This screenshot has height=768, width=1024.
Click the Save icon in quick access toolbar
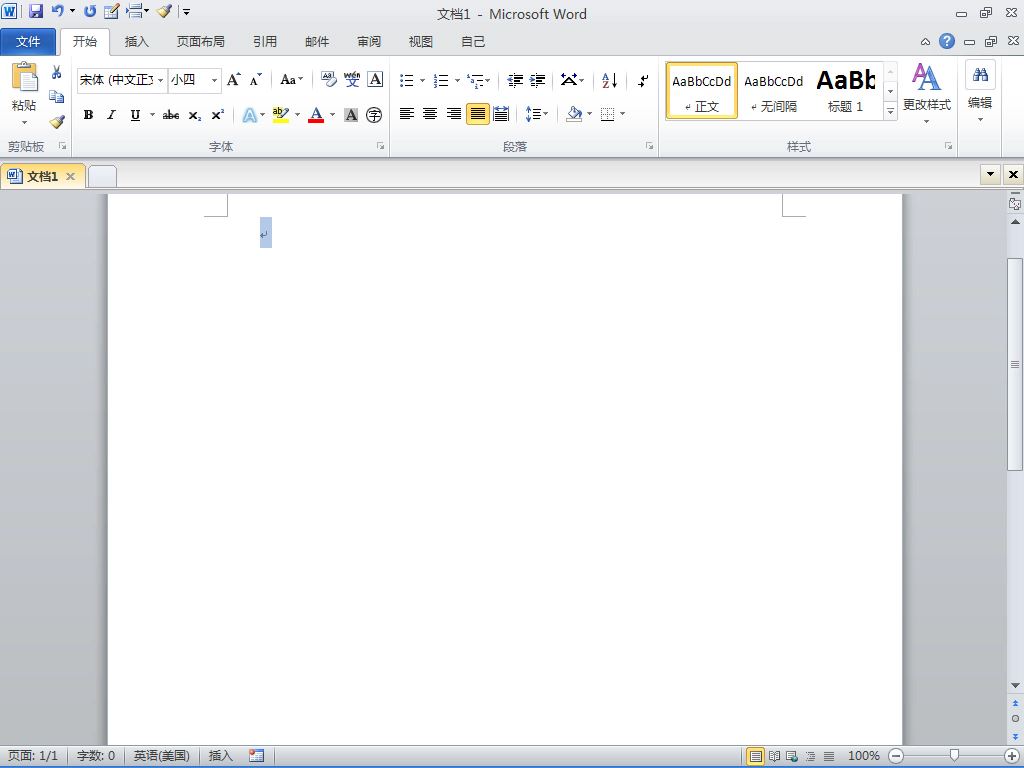pyautogui.click(x=36, y=11)
